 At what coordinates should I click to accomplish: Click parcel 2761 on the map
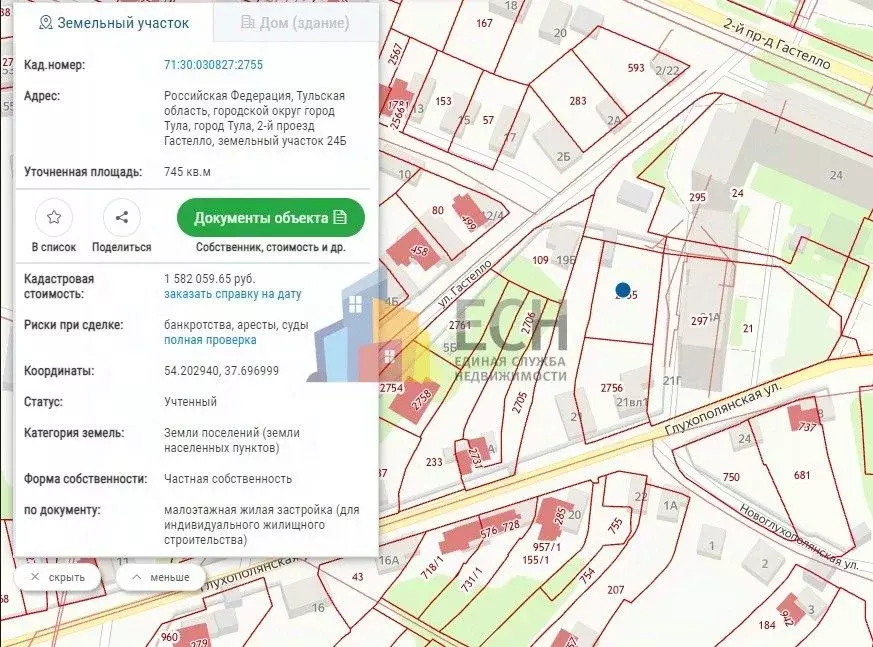(x=460, y=325)
